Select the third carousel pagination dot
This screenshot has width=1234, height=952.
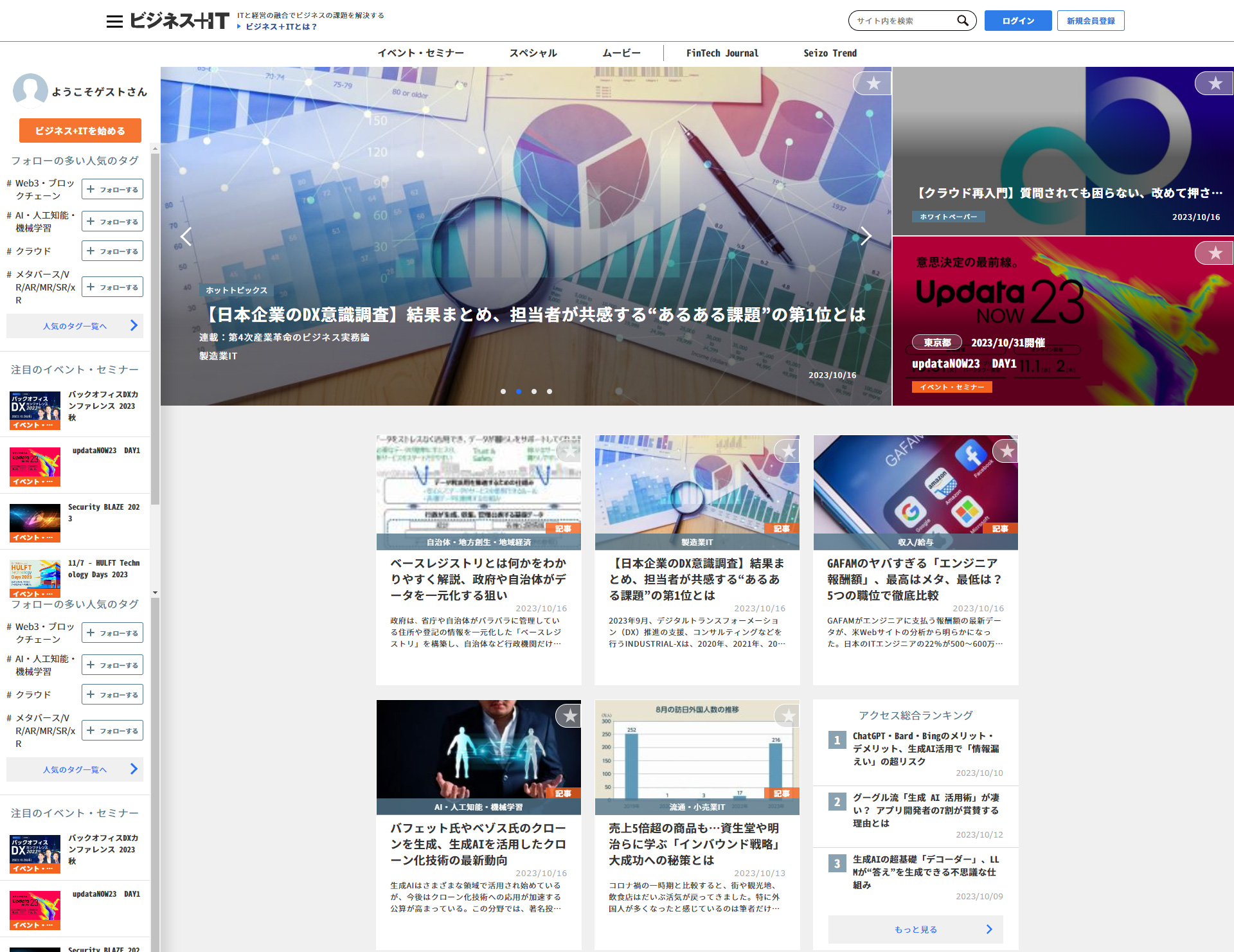[534, 391]
